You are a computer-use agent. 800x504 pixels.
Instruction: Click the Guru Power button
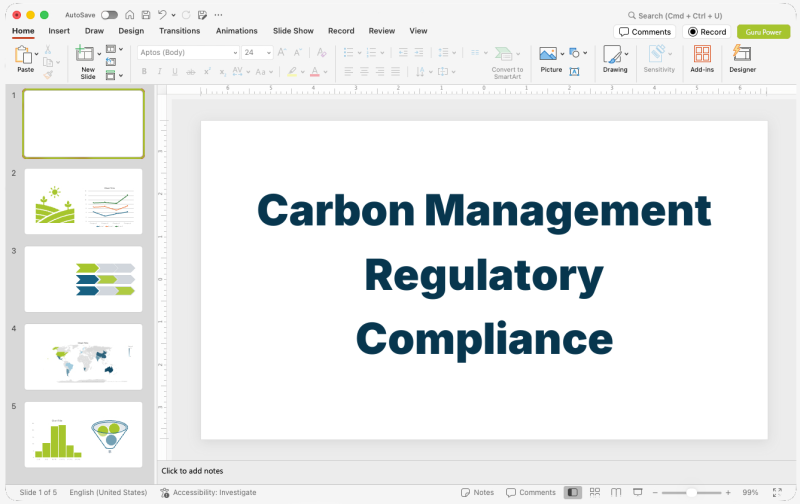click(764, 32)
